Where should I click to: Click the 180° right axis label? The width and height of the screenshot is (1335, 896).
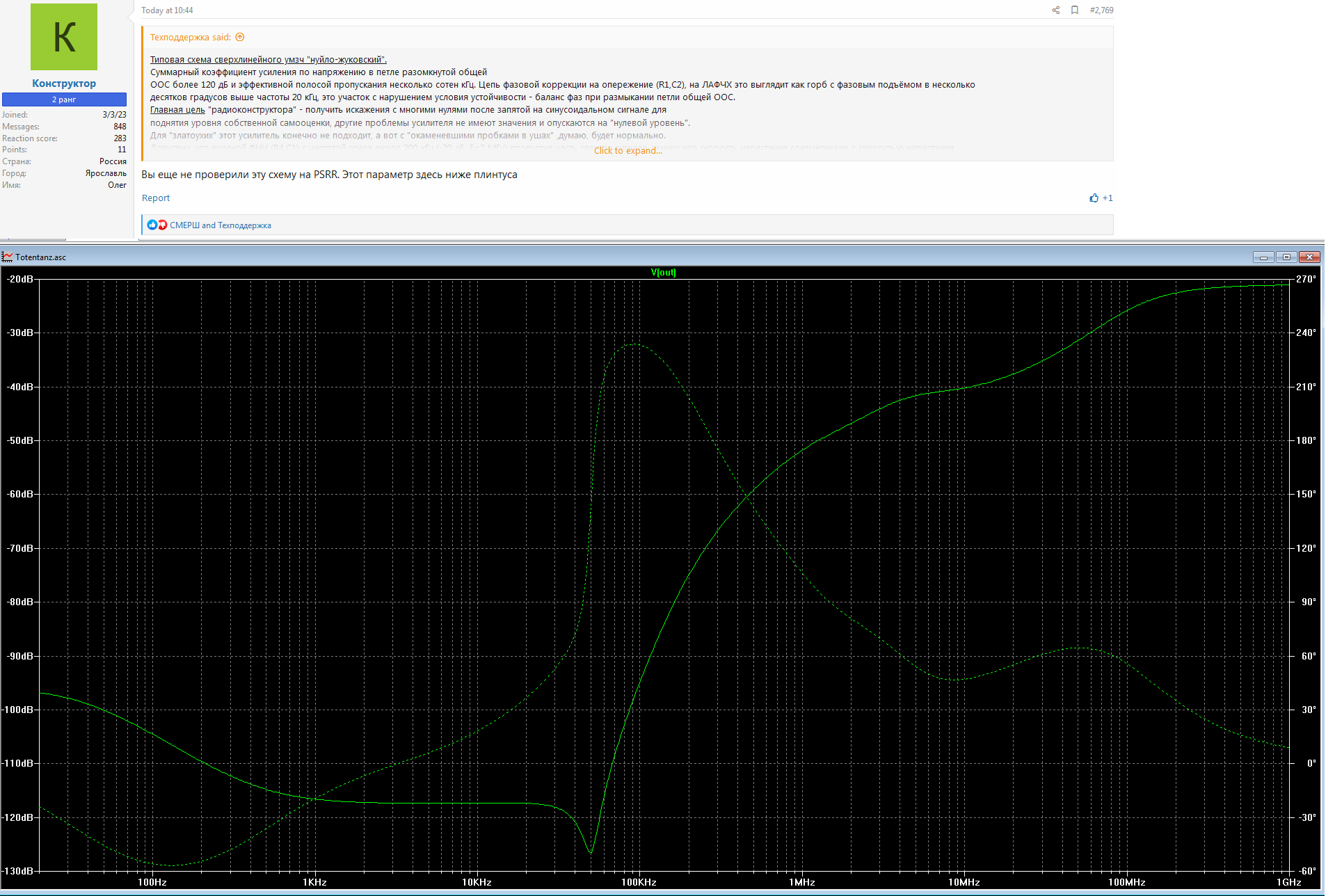pos(1306,441)
